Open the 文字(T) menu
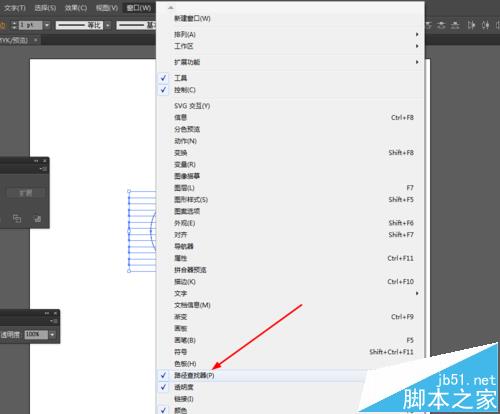Viewport: 500px width, 414px height. [x=14, y=8]
